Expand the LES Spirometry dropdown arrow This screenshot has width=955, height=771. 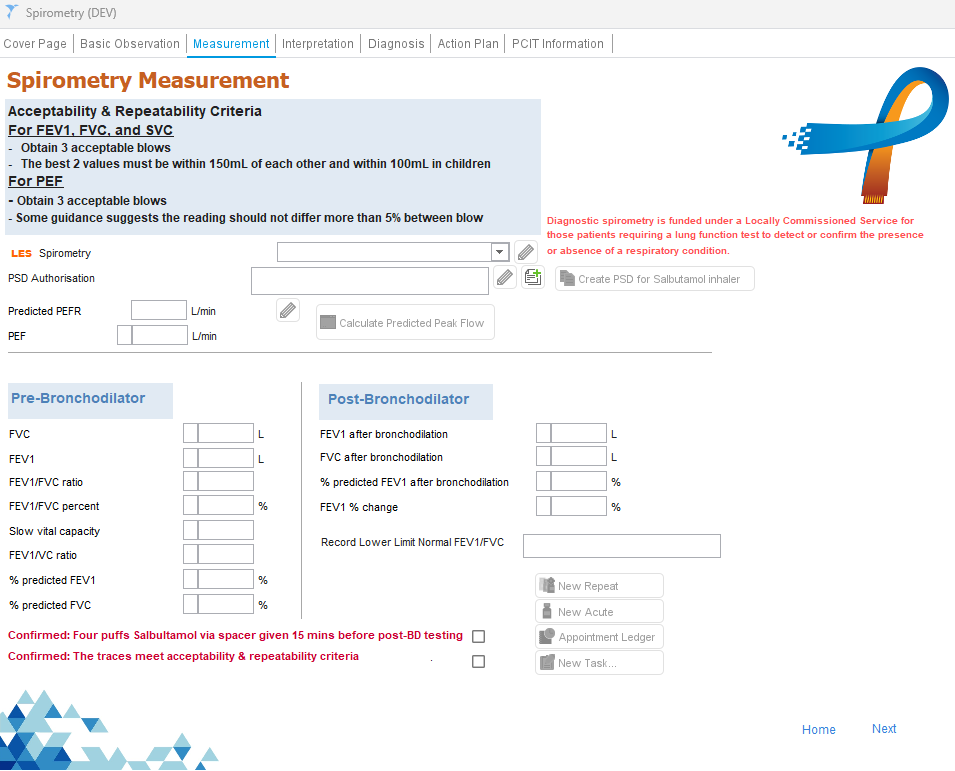pyautogui.click(x=500, y=253)
